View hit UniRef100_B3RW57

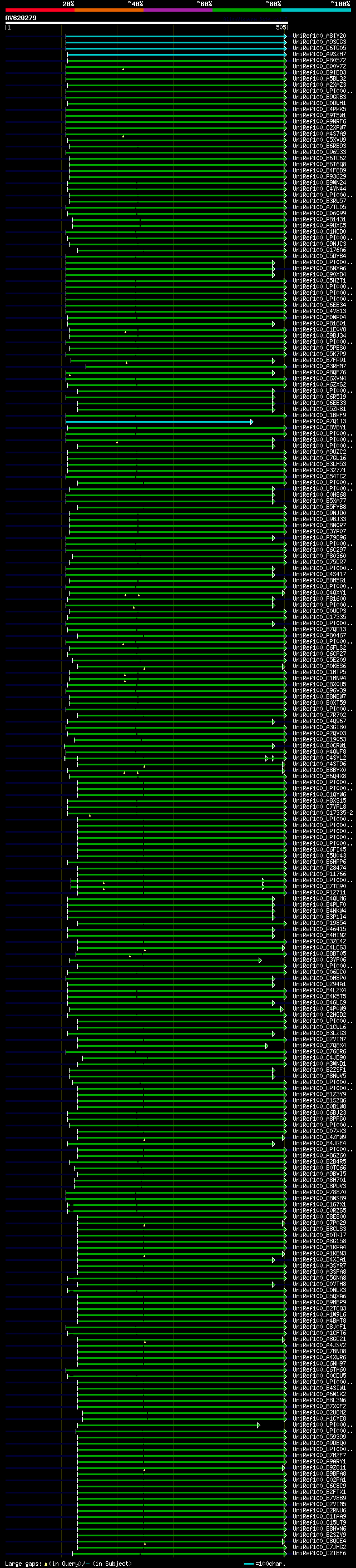319,201
